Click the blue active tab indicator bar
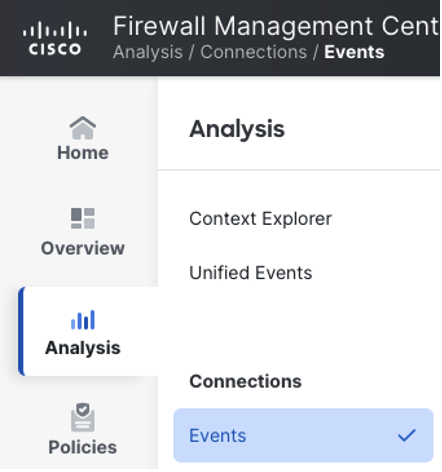The image size is (442, 472). pyautogui.click(x=21, y=331)
